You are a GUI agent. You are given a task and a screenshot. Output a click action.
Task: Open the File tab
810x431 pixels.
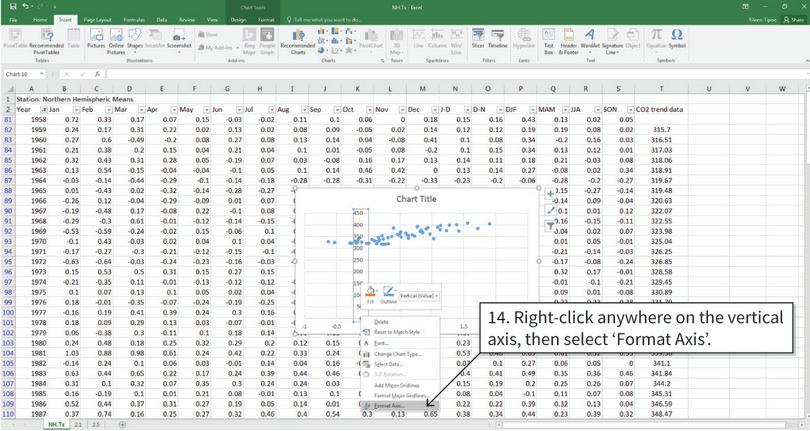point(13,20)
